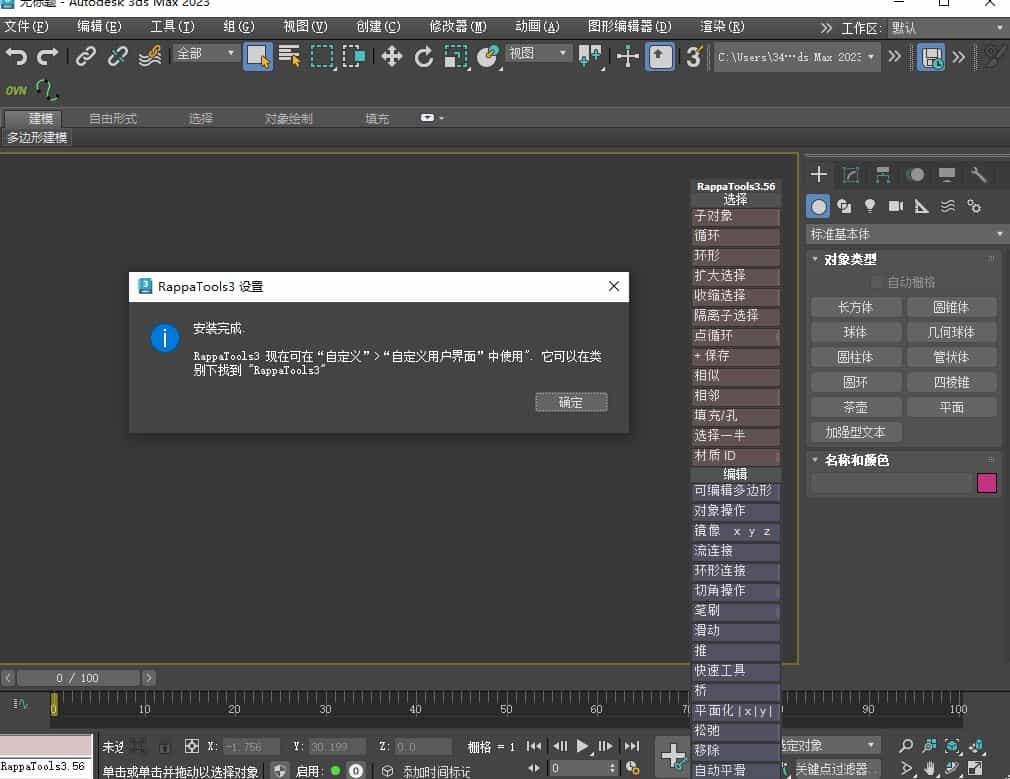Viewport: 1010px width, 779px height.
Task: Click the 加强型文本 button
Action: (855, 432)
